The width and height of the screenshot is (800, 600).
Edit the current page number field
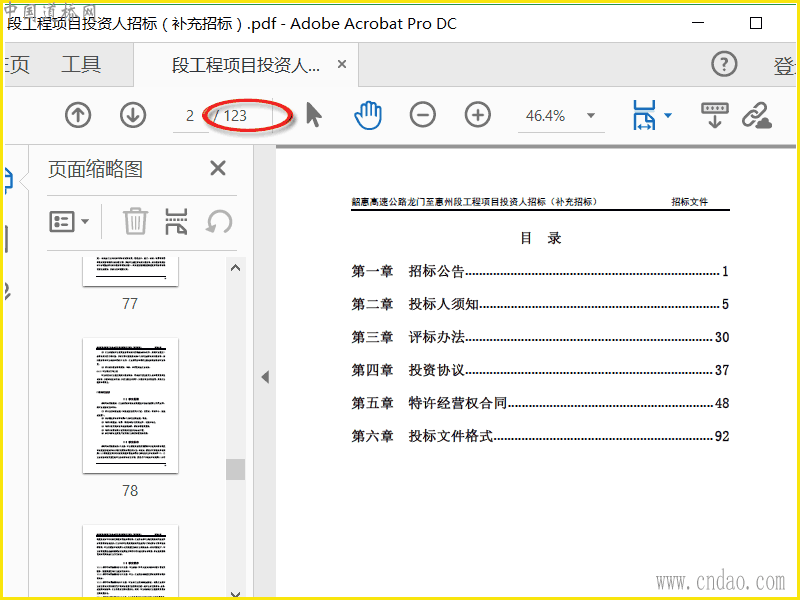coord(190,116)
